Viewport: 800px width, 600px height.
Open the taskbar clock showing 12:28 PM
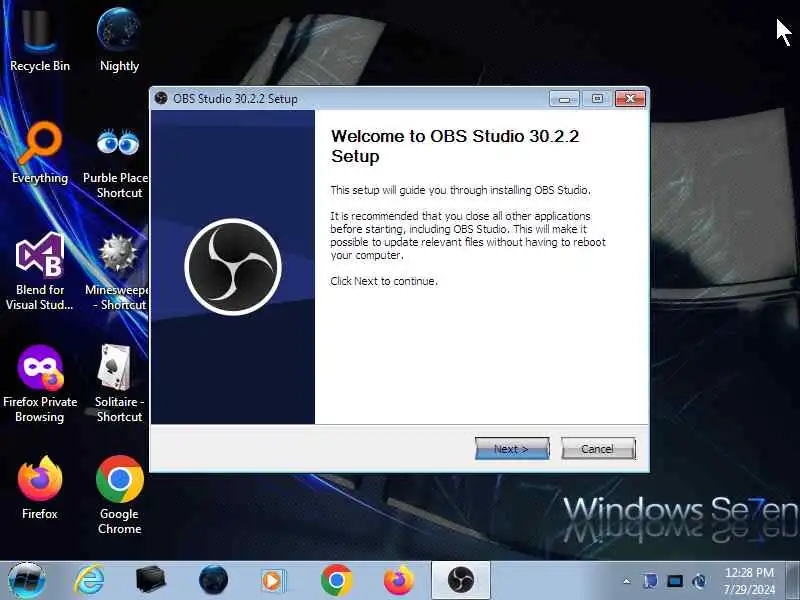tap(749, 581)
